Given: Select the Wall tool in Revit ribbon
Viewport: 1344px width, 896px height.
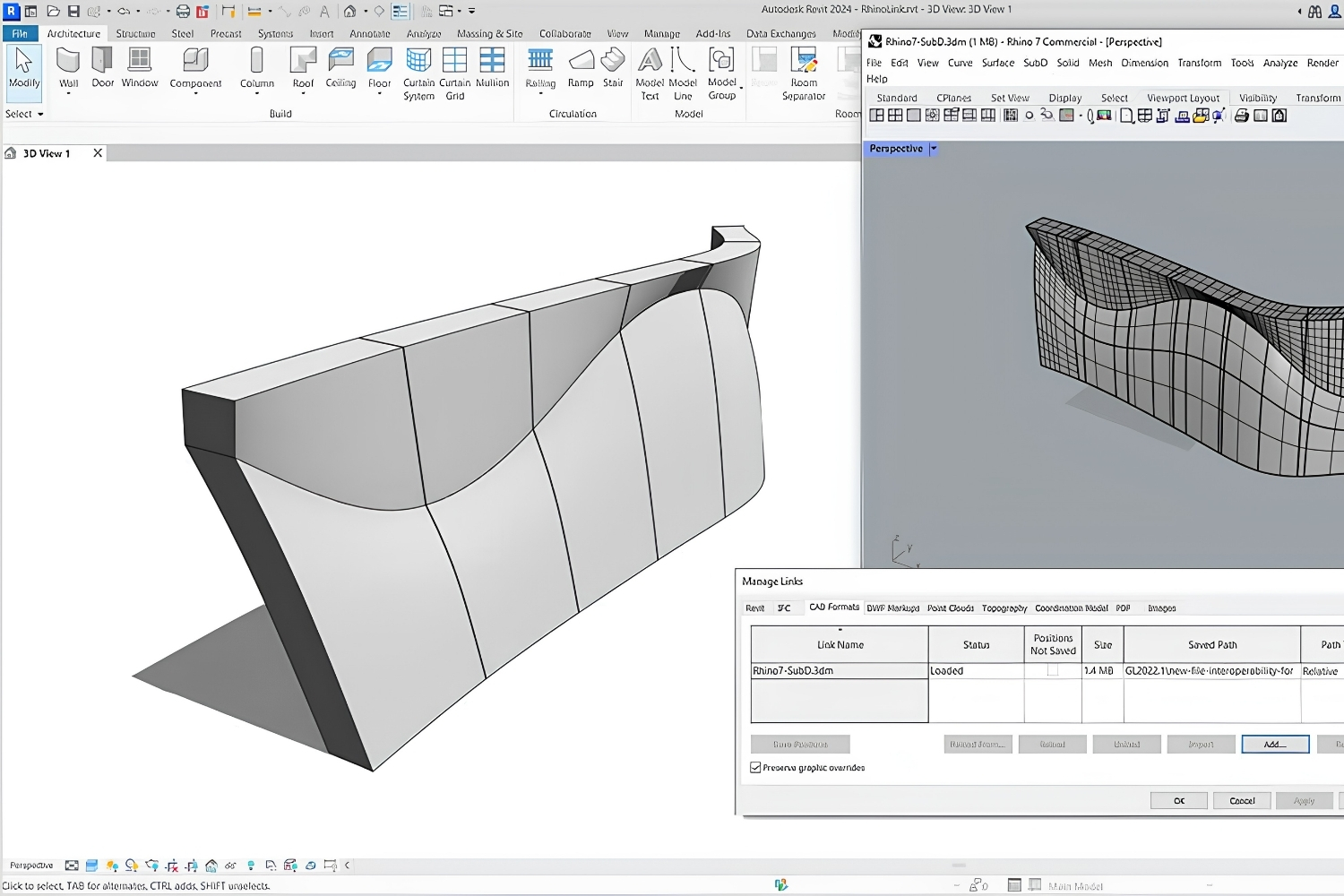Looking at the screenshot, I should [68, 66].
